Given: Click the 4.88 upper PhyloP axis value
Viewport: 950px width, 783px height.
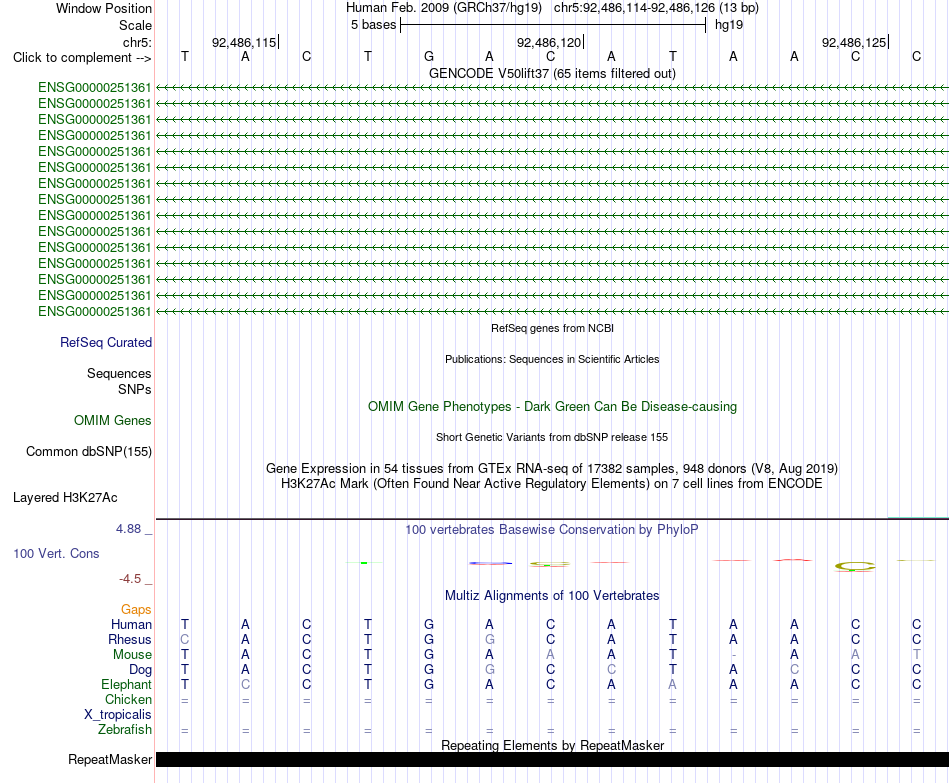Looking at the screenshot, I should pos(128,528).
